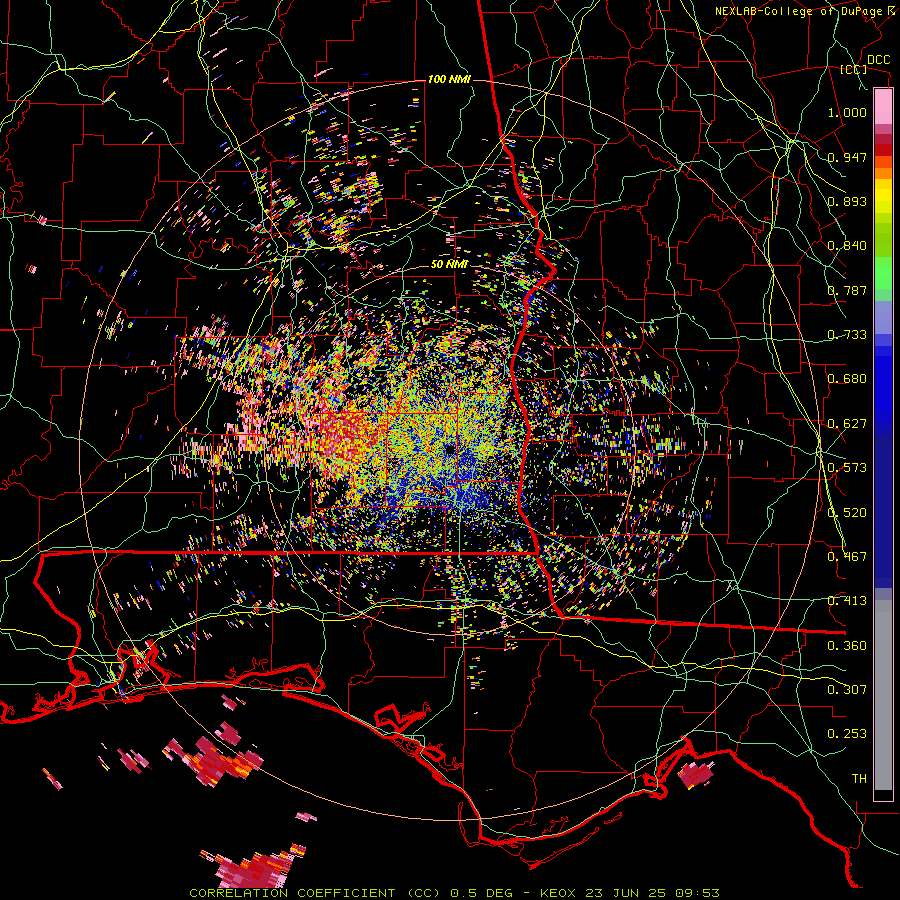
Task: Select the 0.573 scale value
Action: tap(847, 468)
